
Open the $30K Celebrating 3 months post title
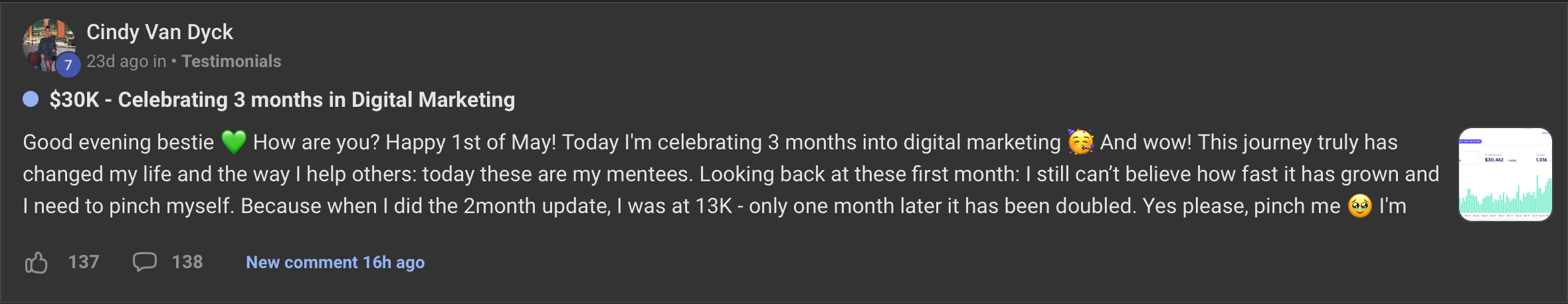click(x=282, y=100)
